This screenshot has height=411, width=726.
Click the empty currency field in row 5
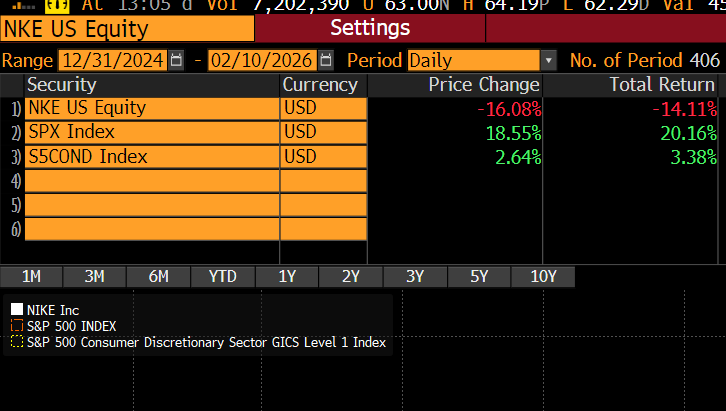pyautogui.click(x=323, y=205)
